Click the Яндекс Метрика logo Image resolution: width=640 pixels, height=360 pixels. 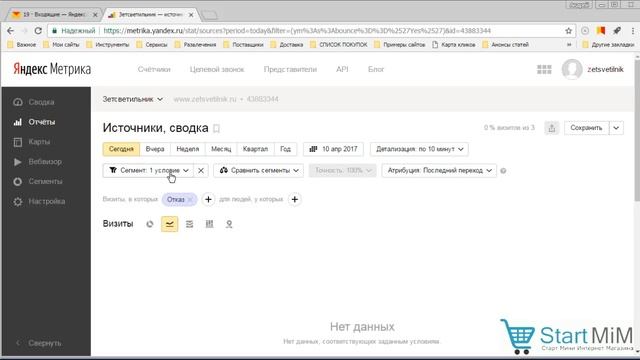tap(52, 69)
